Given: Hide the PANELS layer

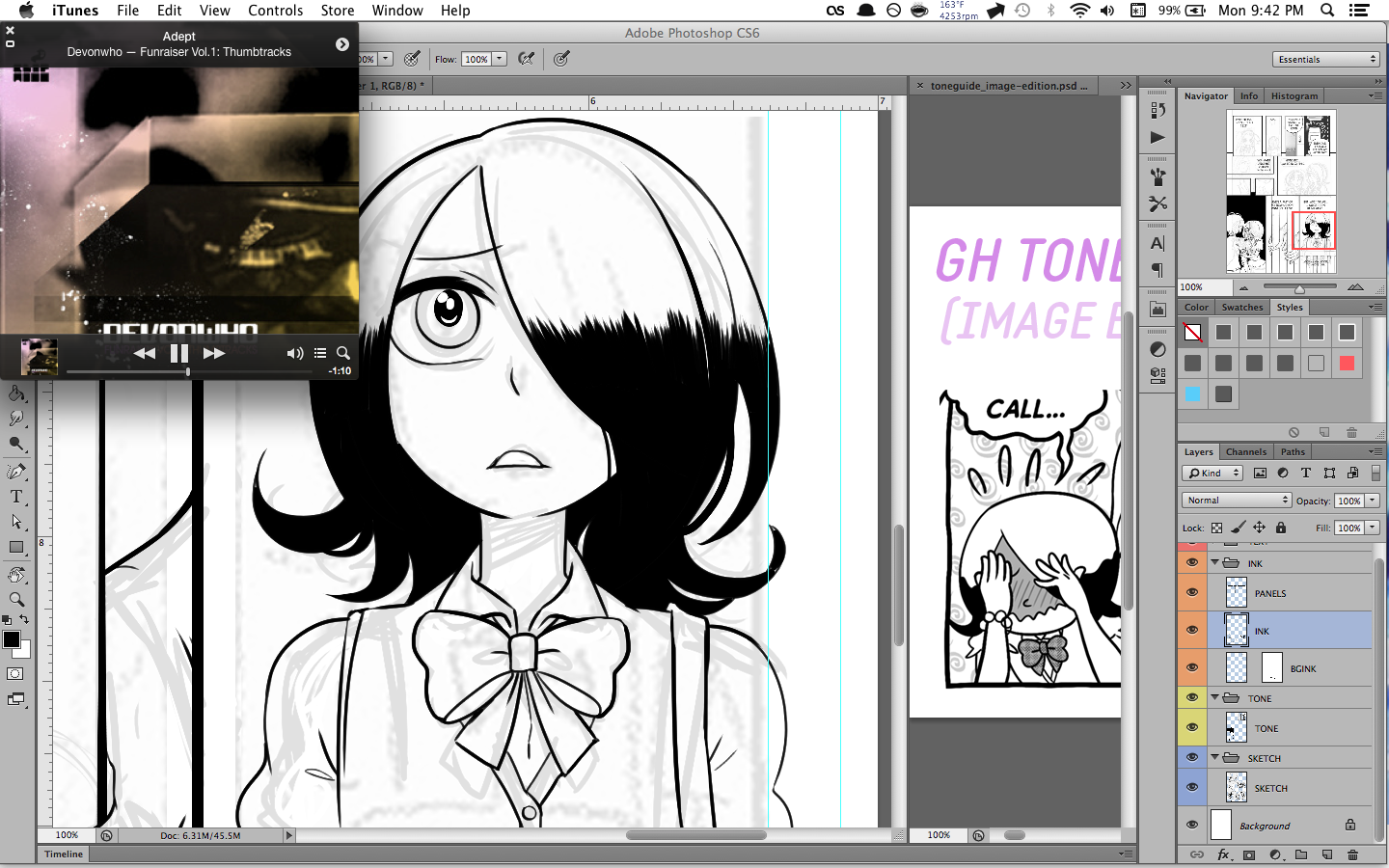Looking at the screenshot, I should point(1192,592).
